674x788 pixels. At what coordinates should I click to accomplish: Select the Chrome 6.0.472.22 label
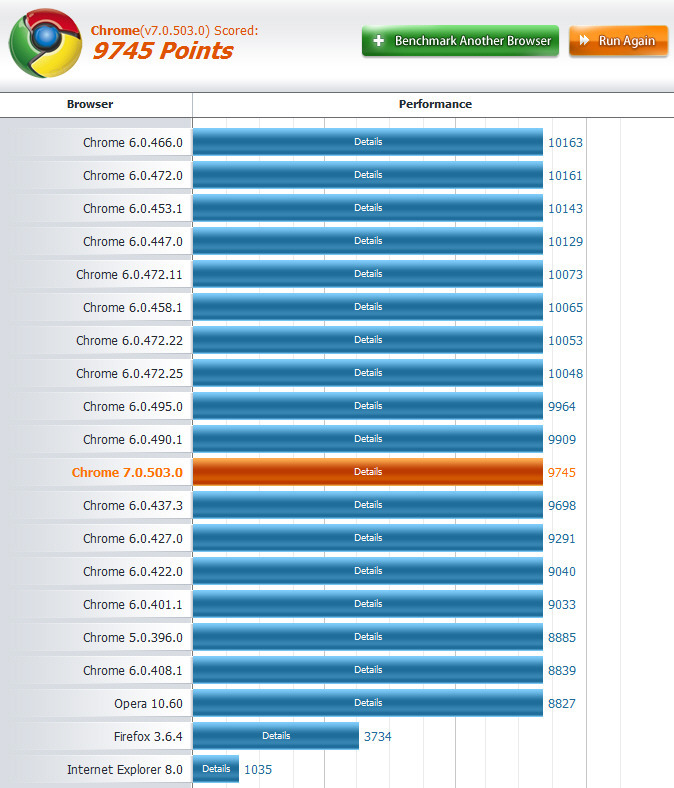tap(129, 341)
